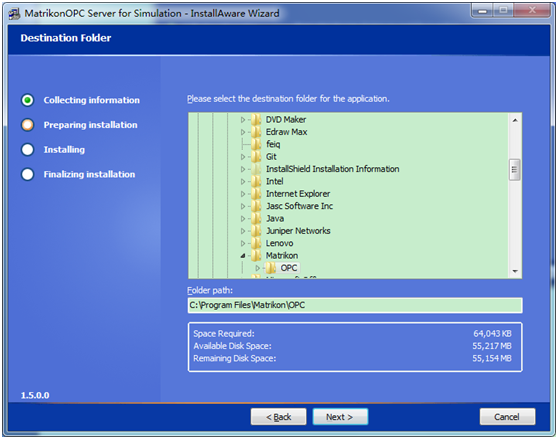Click the scroll down arrow in folder tree

pyautogui.click(x=515, y=271)
